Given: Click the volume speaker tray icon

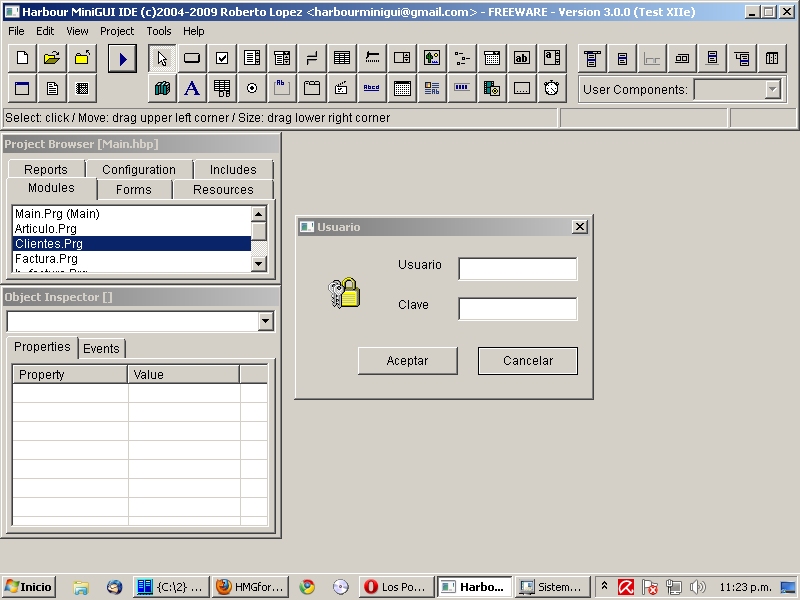Looking at the screenshot, I should click(697, 587).
